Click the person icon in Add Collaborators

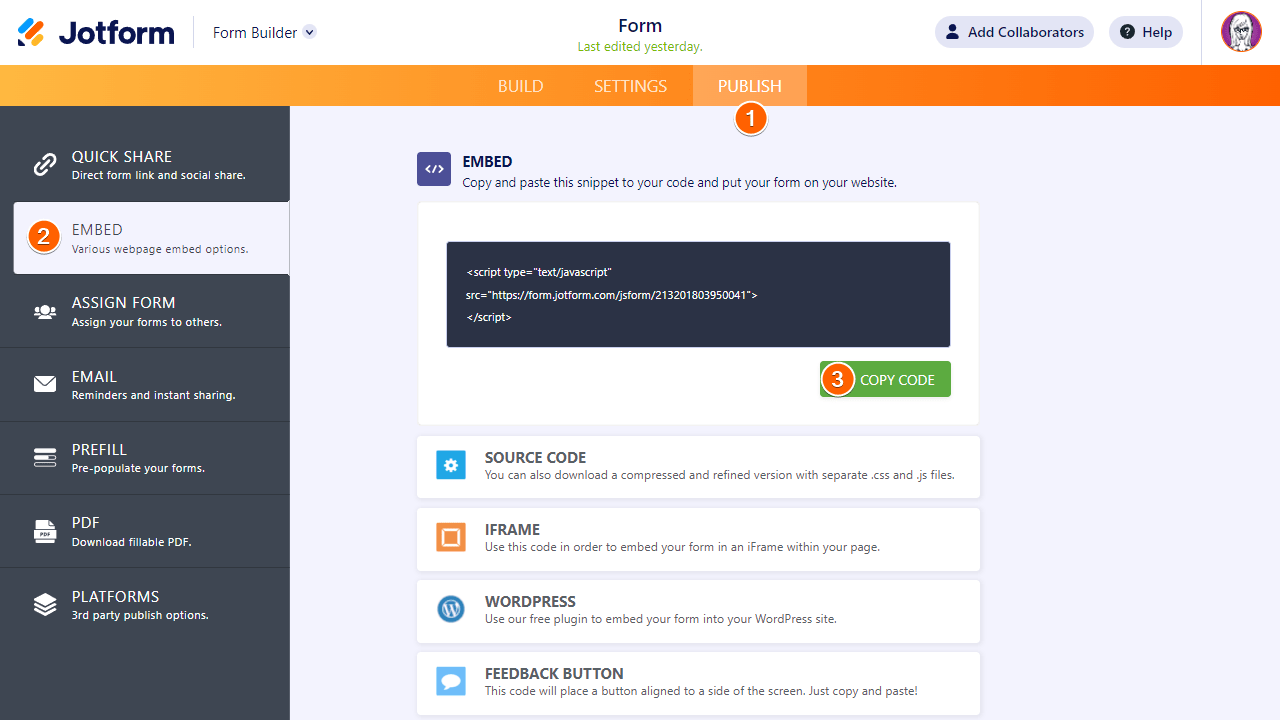(x=952, y=32)
